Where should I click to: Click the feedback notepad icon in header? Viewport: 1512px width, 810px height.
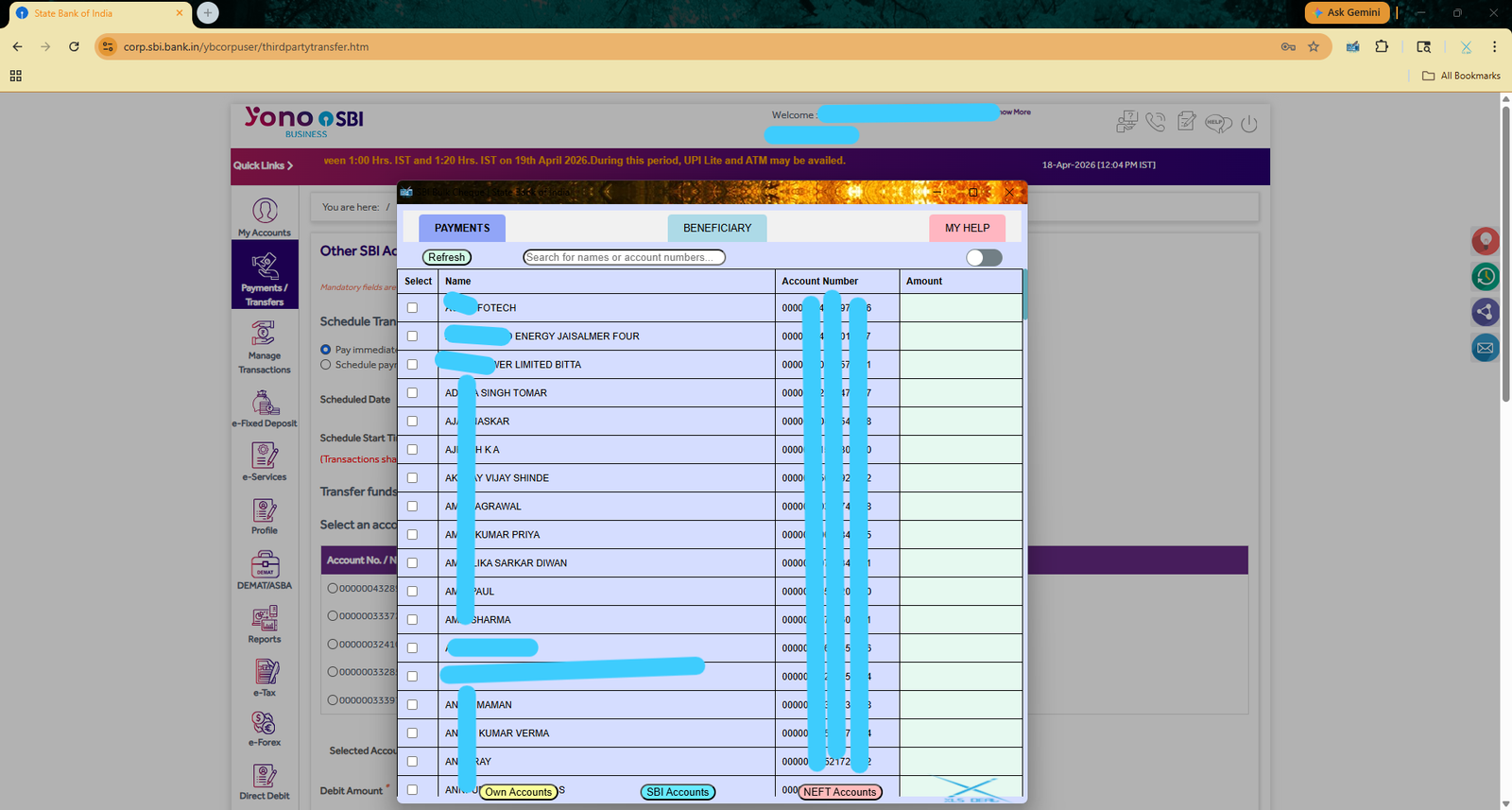1187,121
